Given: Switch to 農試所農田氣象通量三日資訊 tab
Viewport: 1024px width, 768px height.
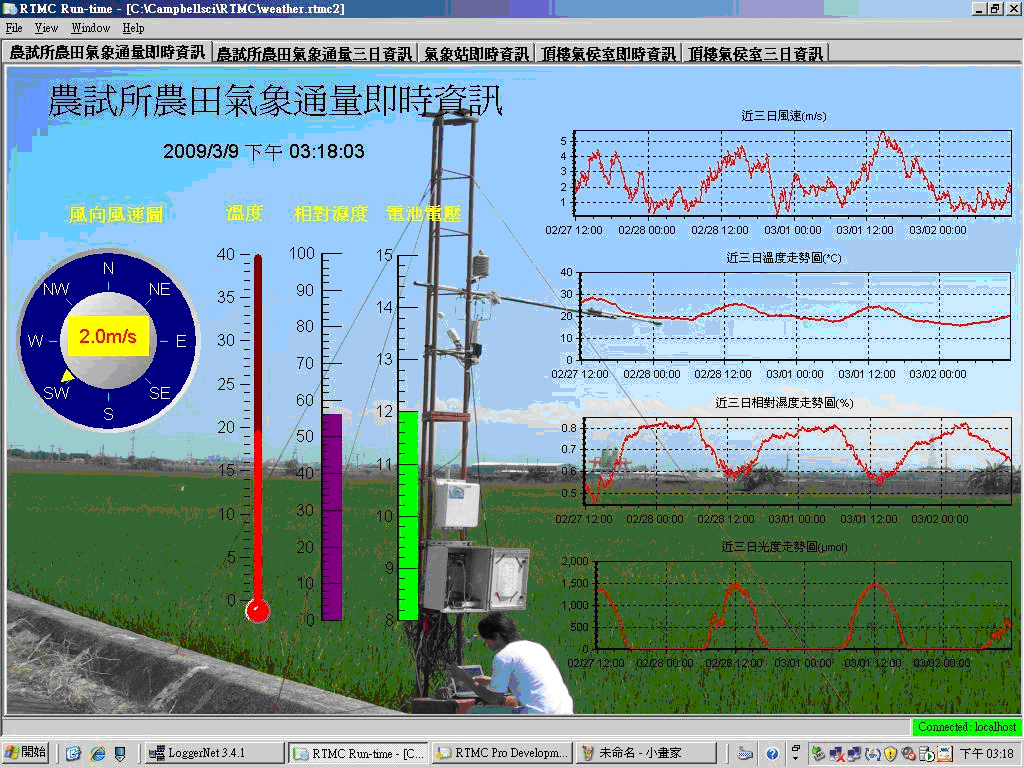Looking at the screenshot, I should point(314,54).
